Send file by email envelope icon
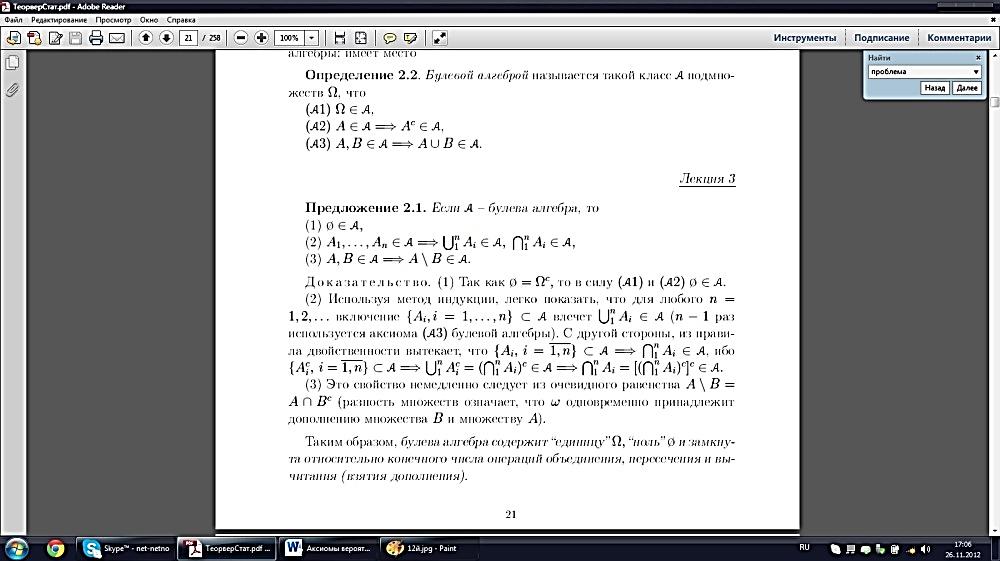The width and height of the screenshot is (1000, 561). [117, 38]
